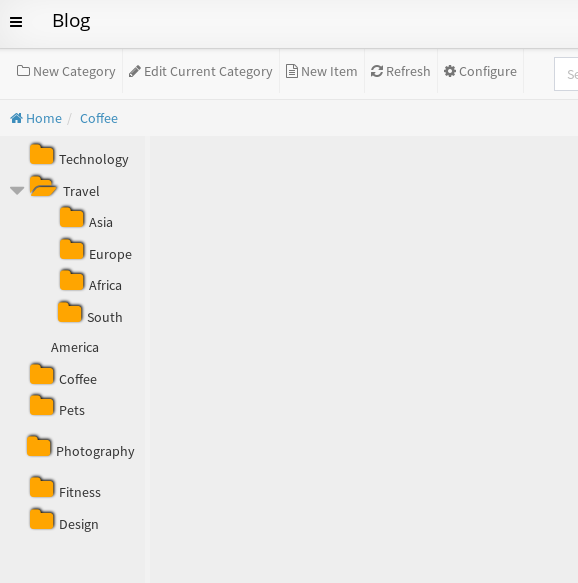Select the Asia subcategory
The height and width of the screenshot is (583, 578).
point(101,222)
